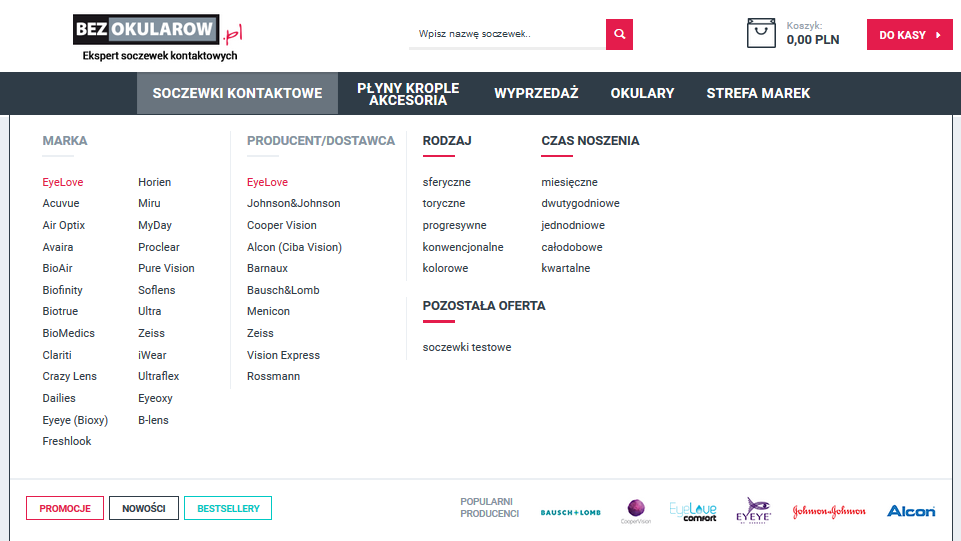Select Eyeye (Bioxy) brand
The width and height of the screenshot is (961, 541).
click(75, 420)
